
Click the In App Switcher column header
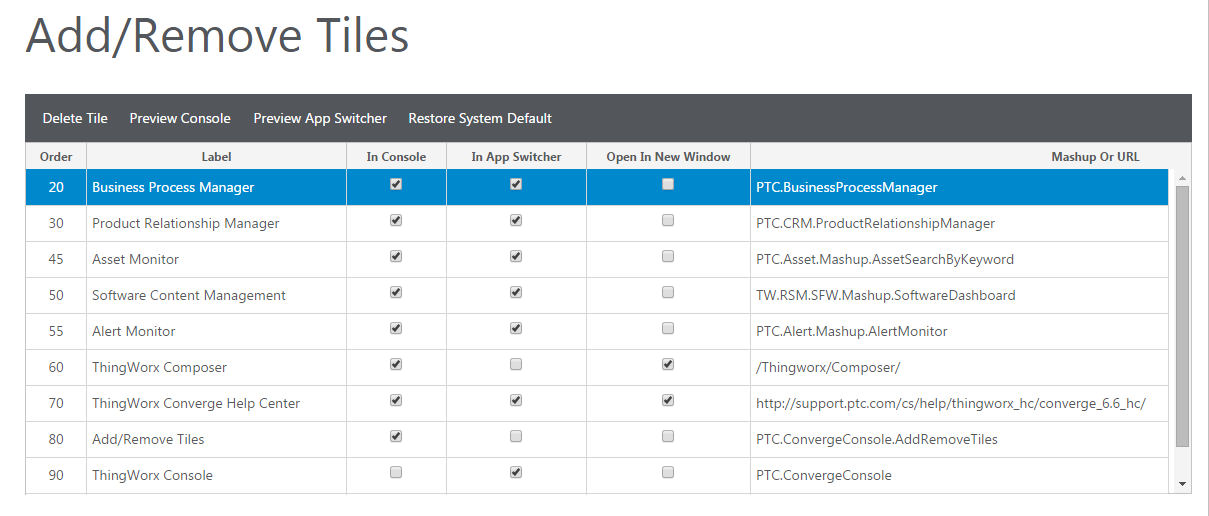[x=516, y=157]
